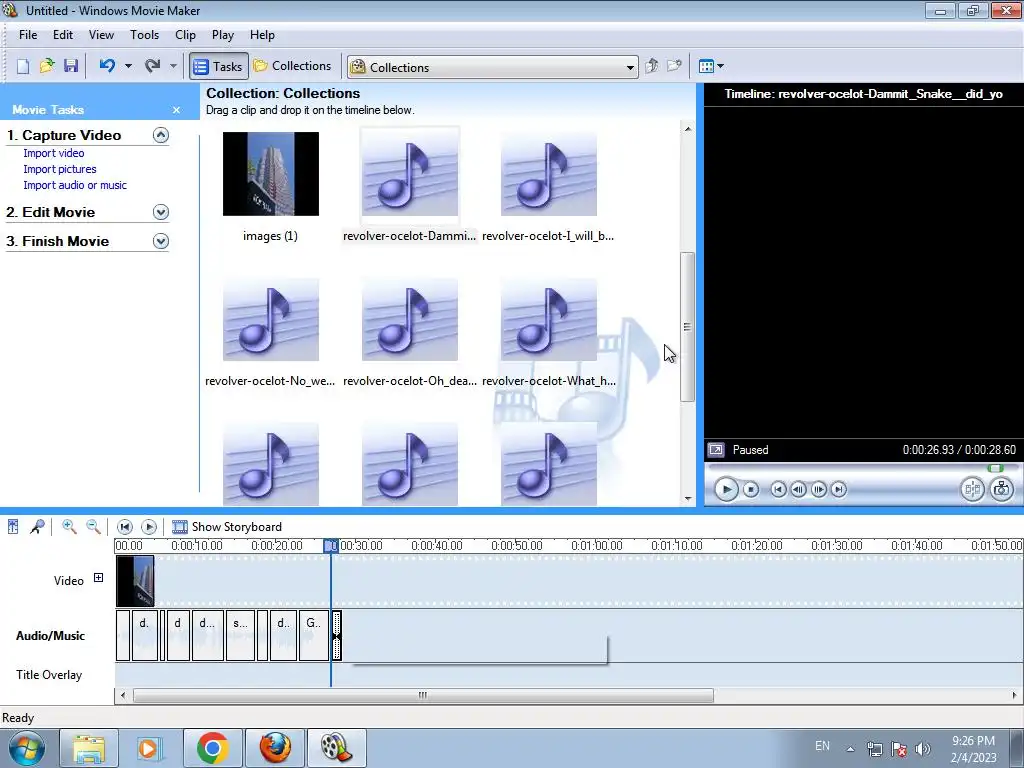Click the preview Play button
Viewport: 1024px width, 768px height.
point(726,489)
